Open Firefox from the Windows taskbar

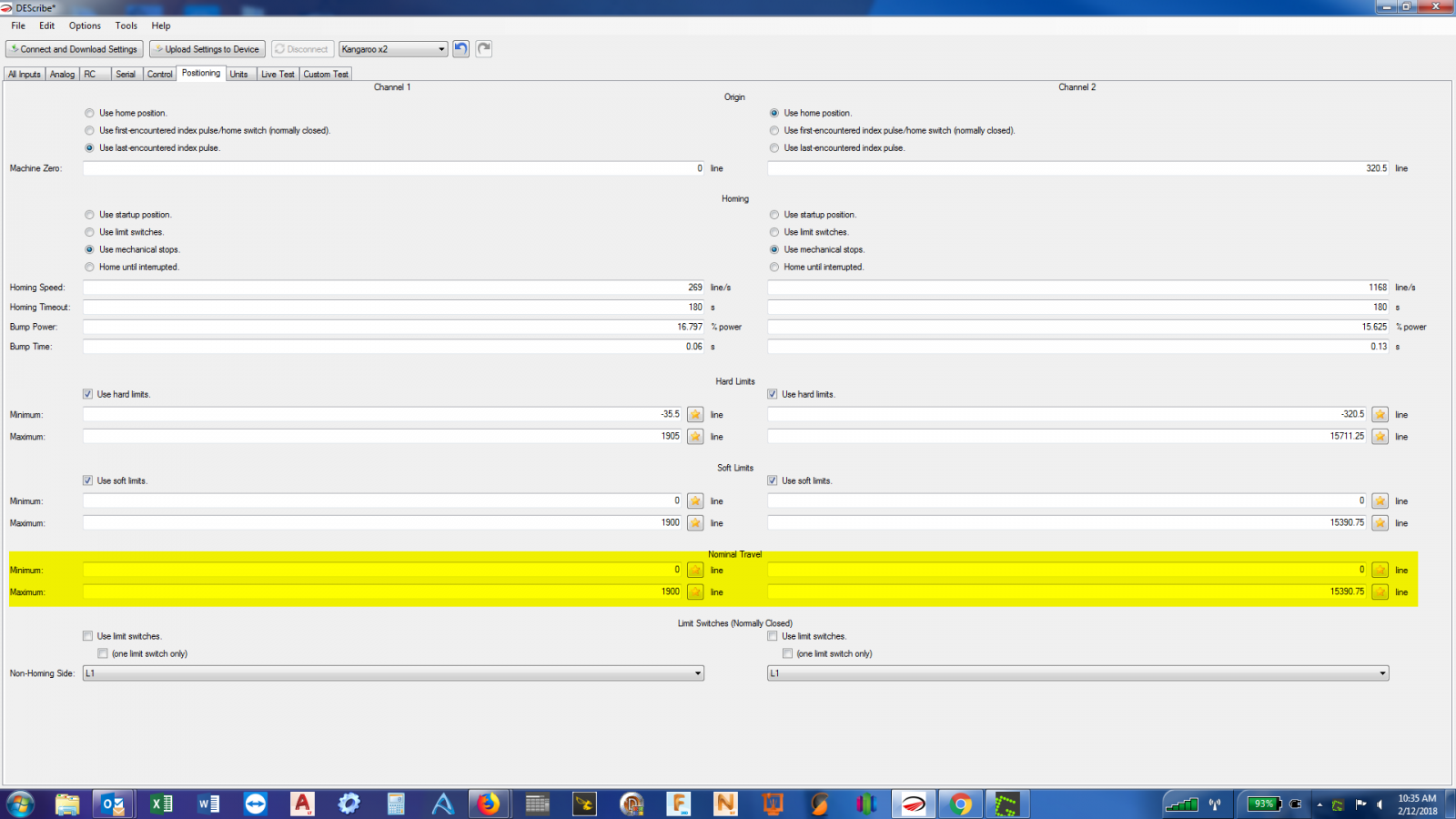tap(489, 804)
